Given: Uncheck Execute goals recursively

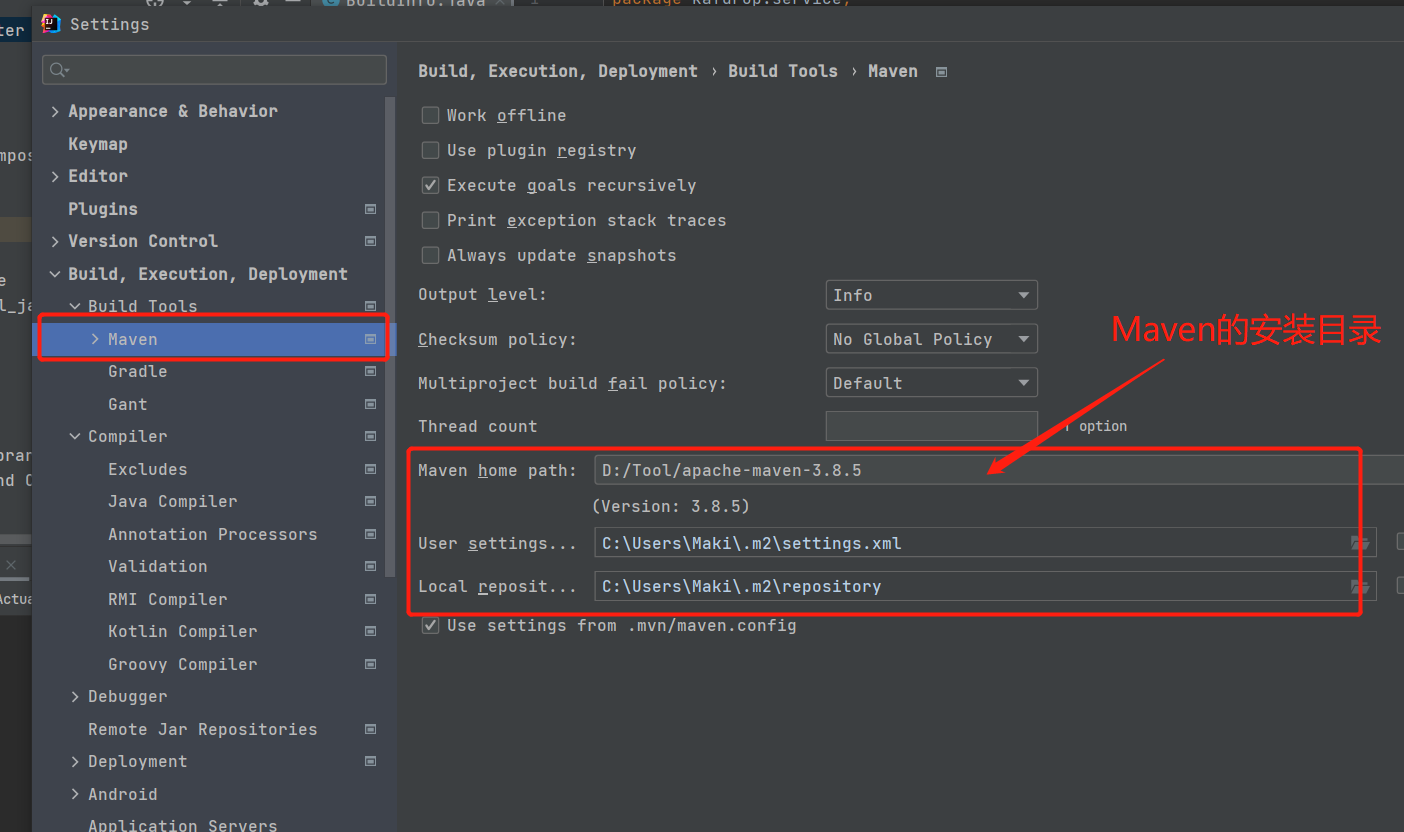Looking at the screenshot, I should (430, 185).
